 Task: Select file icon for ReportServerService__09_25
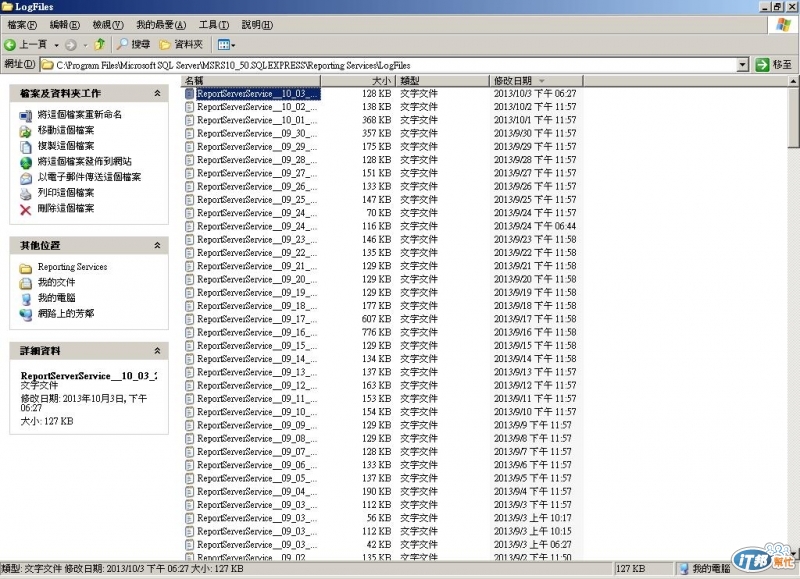click(189, 199)
